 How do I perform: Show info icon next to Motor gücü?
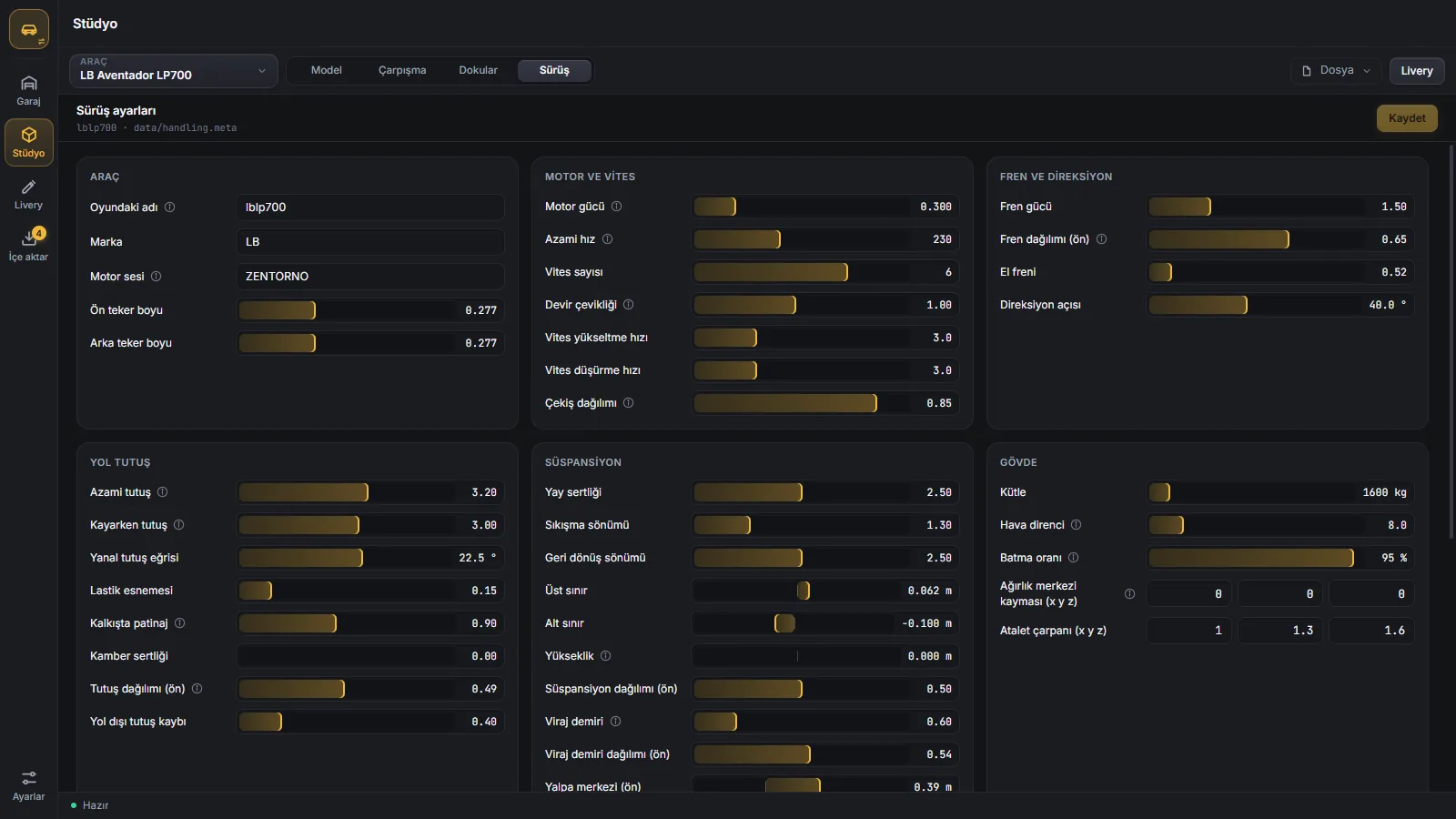(x=616, y=207)
